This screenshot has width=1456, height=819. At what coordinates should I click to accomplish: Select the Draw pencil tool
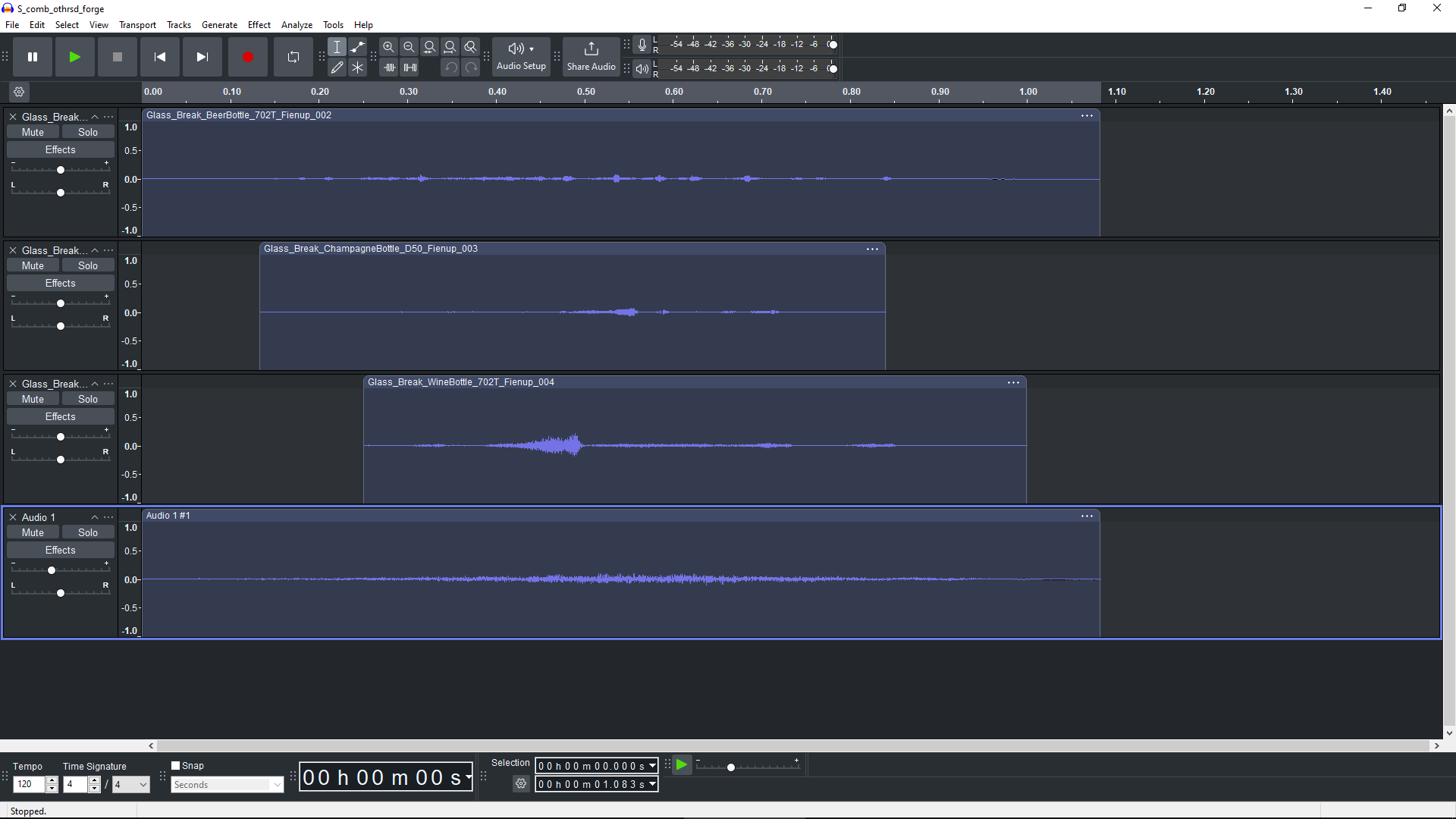point(337,67)
